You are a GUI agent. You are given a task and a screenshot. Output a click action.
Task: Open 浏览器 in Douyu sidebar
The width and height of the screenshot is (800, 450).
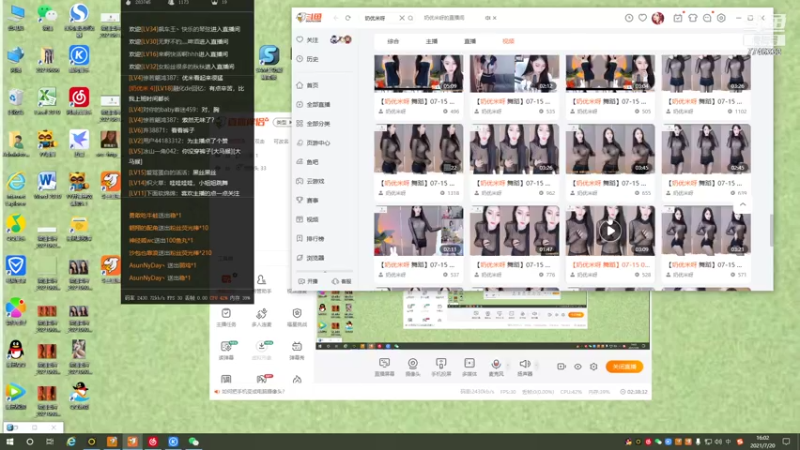point(311,258)
